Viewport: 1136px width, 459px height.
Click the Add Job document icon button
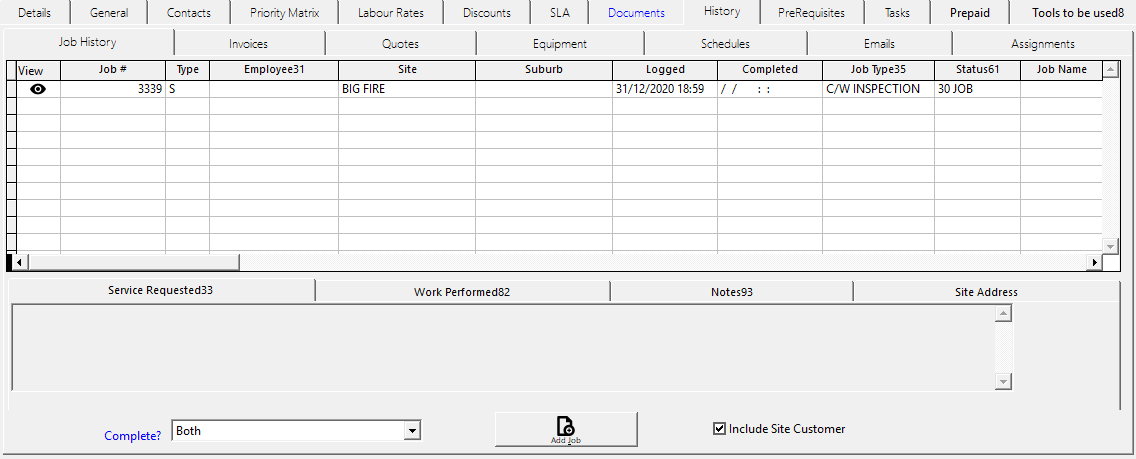click(x=565, y=429)
